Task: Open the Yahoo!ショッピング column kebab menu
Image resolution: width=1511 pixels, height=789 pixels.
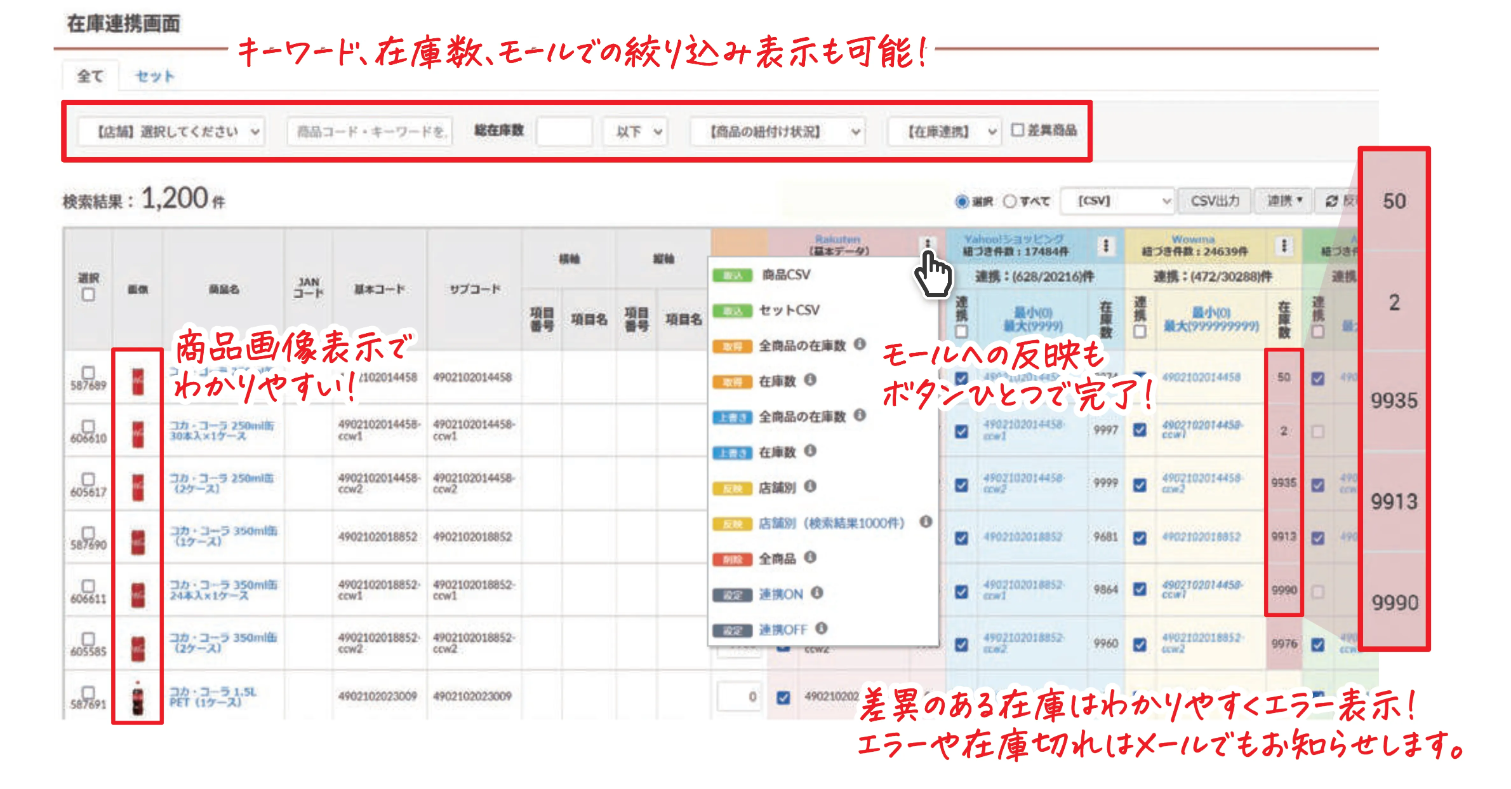Action: (x=1106, y=245)
